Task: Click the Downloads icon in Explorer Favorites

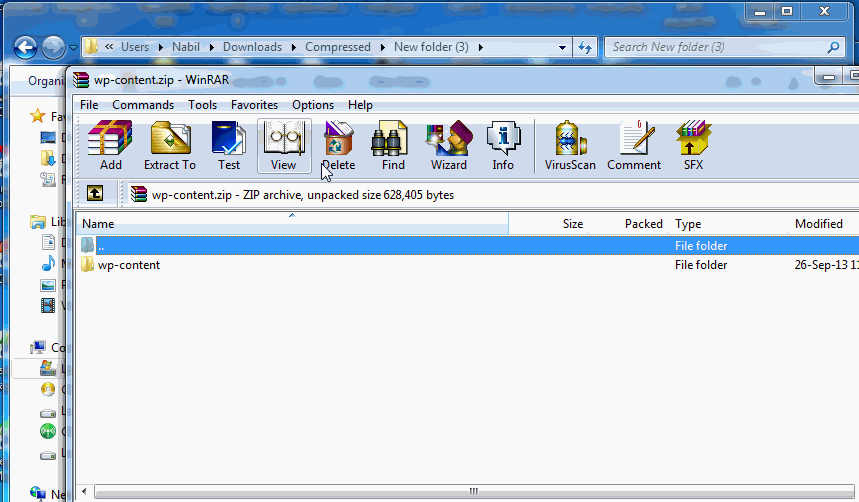Action: (x=48, y=158)
